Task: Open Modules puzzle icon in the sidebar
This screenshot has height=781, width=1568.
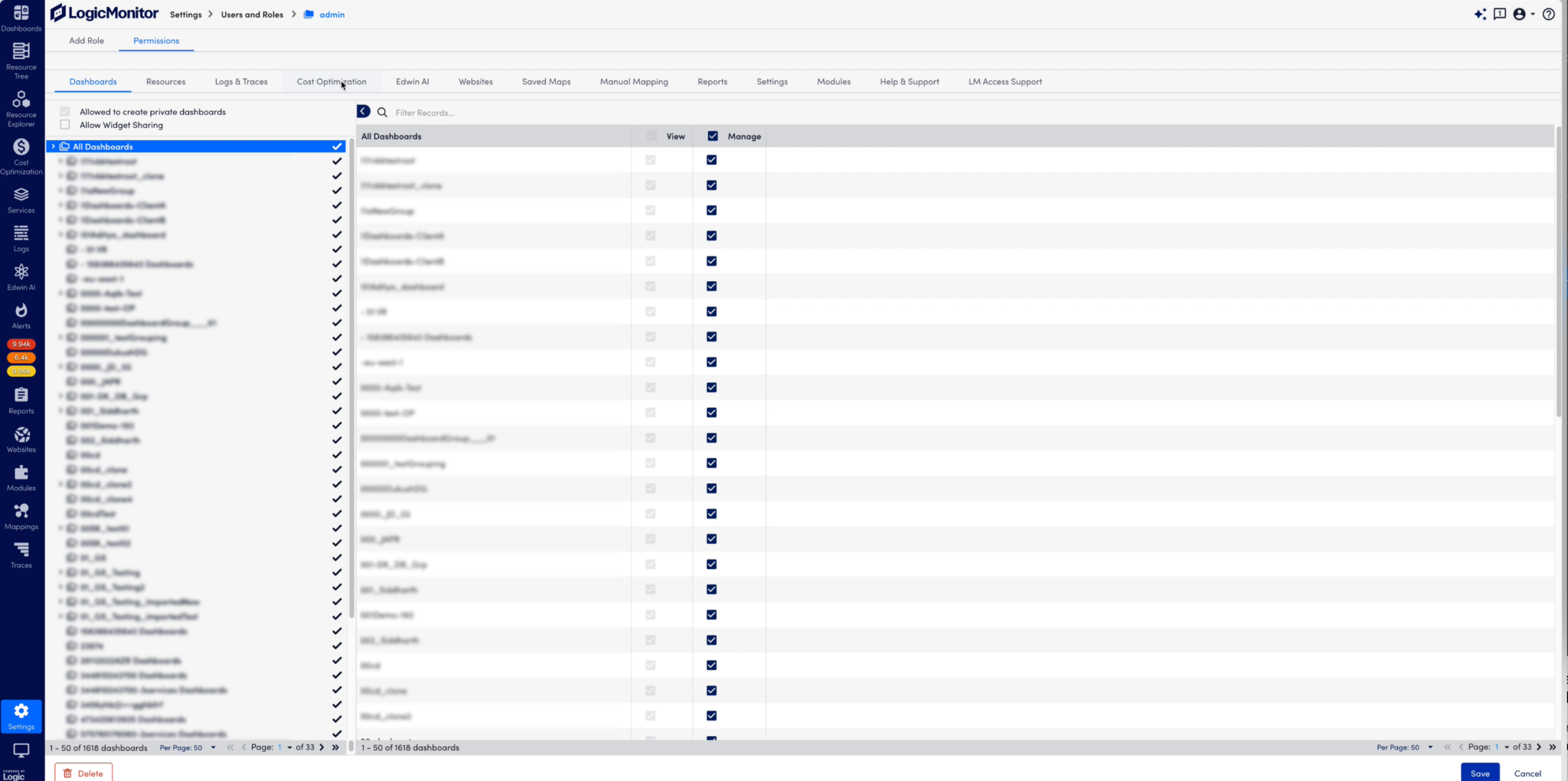Action: tap(21, 478)
